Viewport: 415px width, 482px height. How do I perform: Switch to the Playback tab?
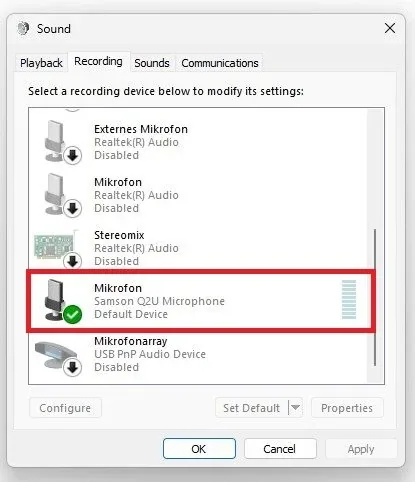41,63
